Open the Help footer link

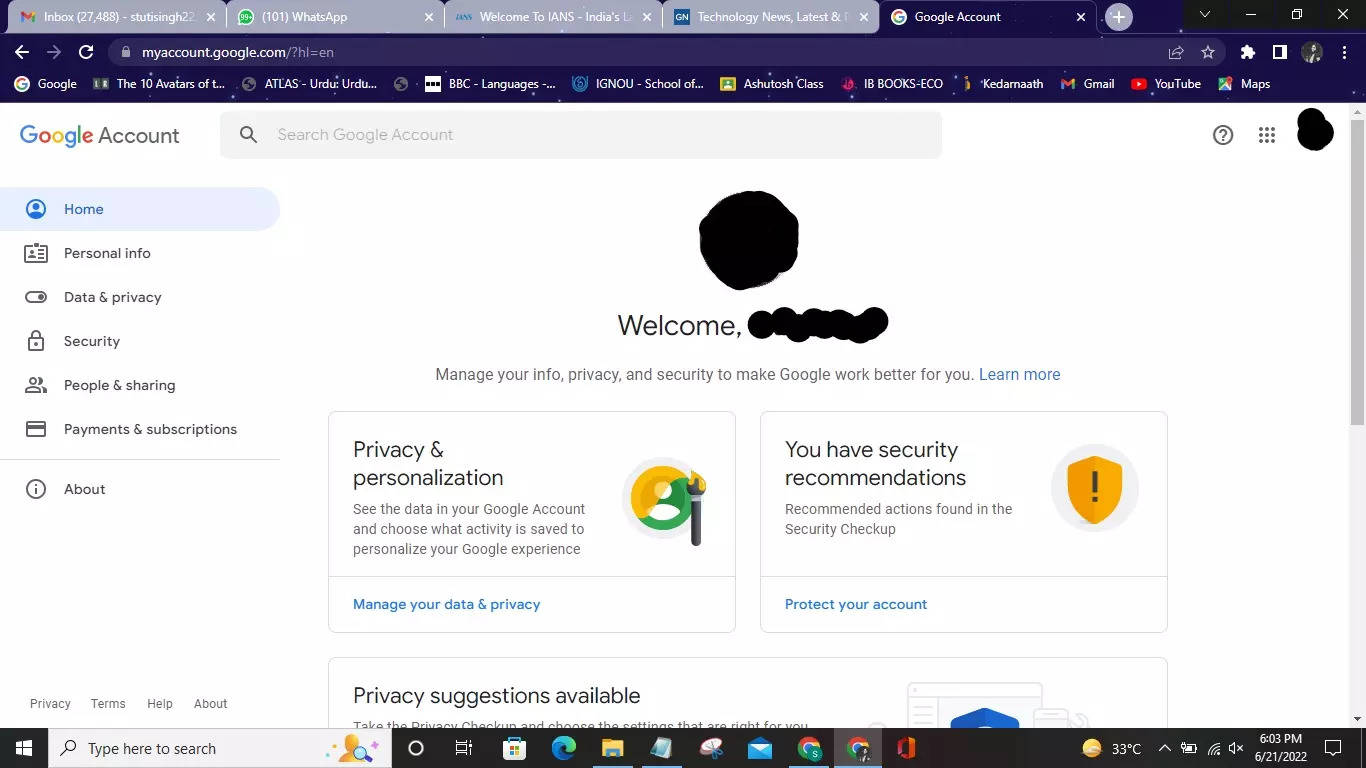[x=160, y=704]
